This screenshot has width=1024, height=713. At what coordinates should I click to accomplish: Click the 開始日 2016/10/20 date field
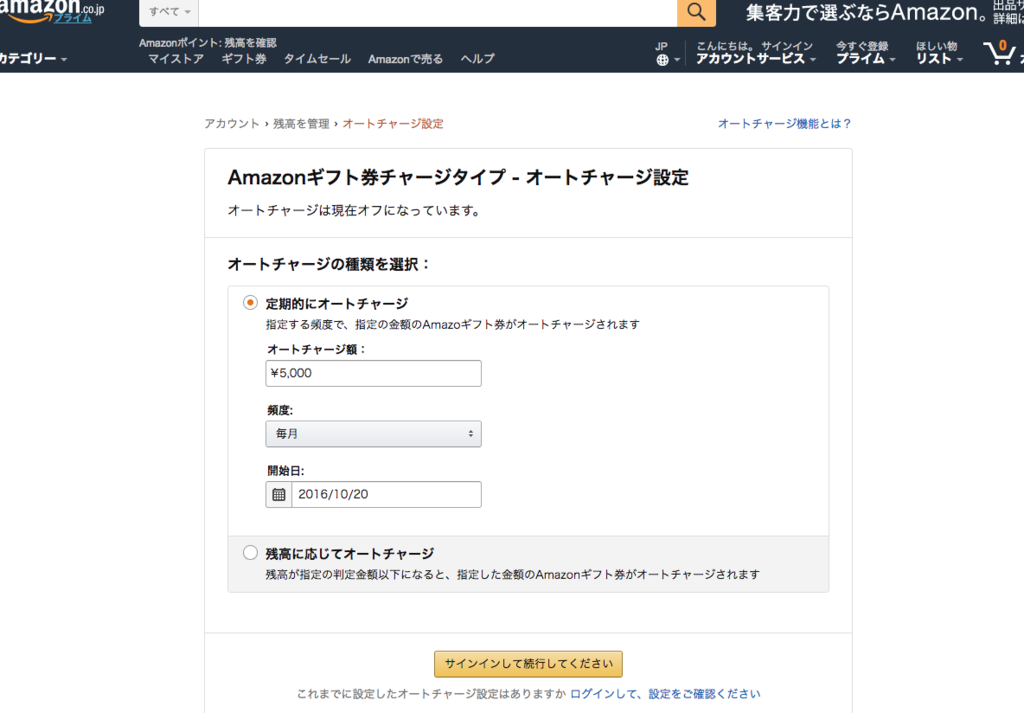pos(386,494)
